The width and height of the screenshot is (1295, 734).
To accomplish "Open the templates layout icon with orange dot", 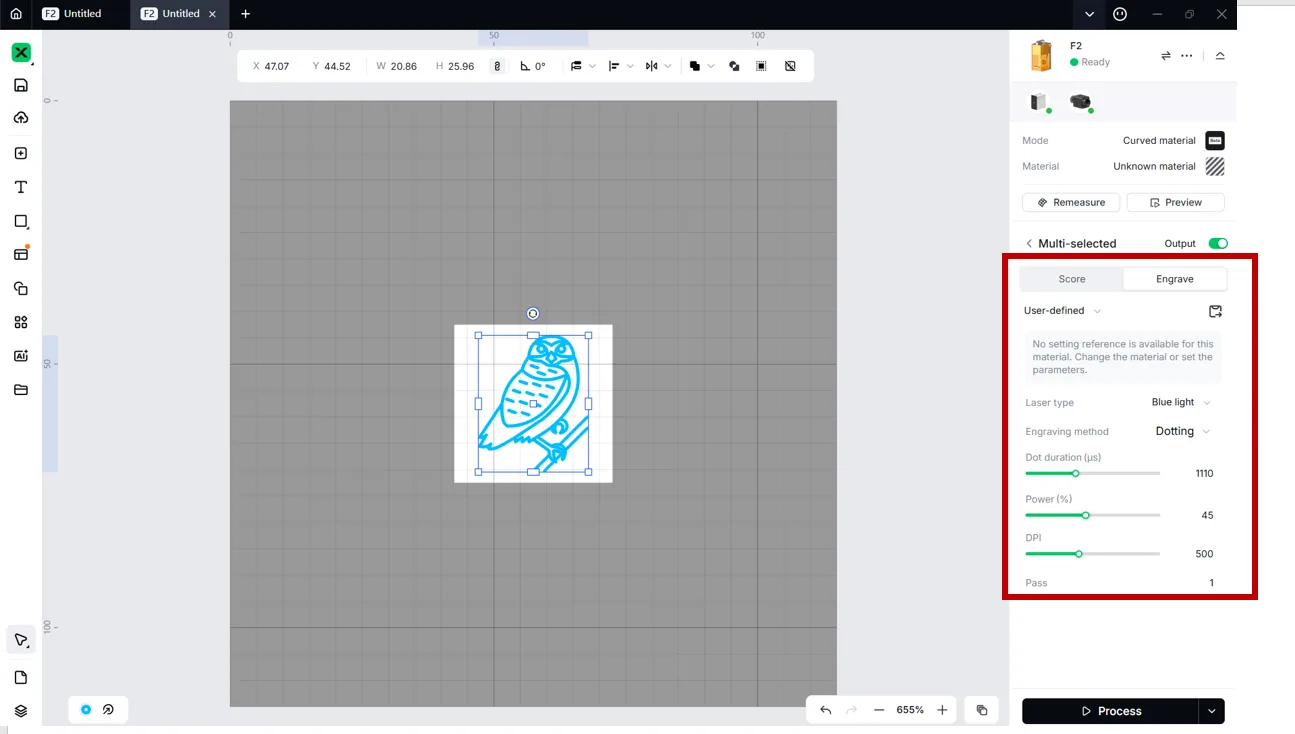I will click(x=21, y=254).
